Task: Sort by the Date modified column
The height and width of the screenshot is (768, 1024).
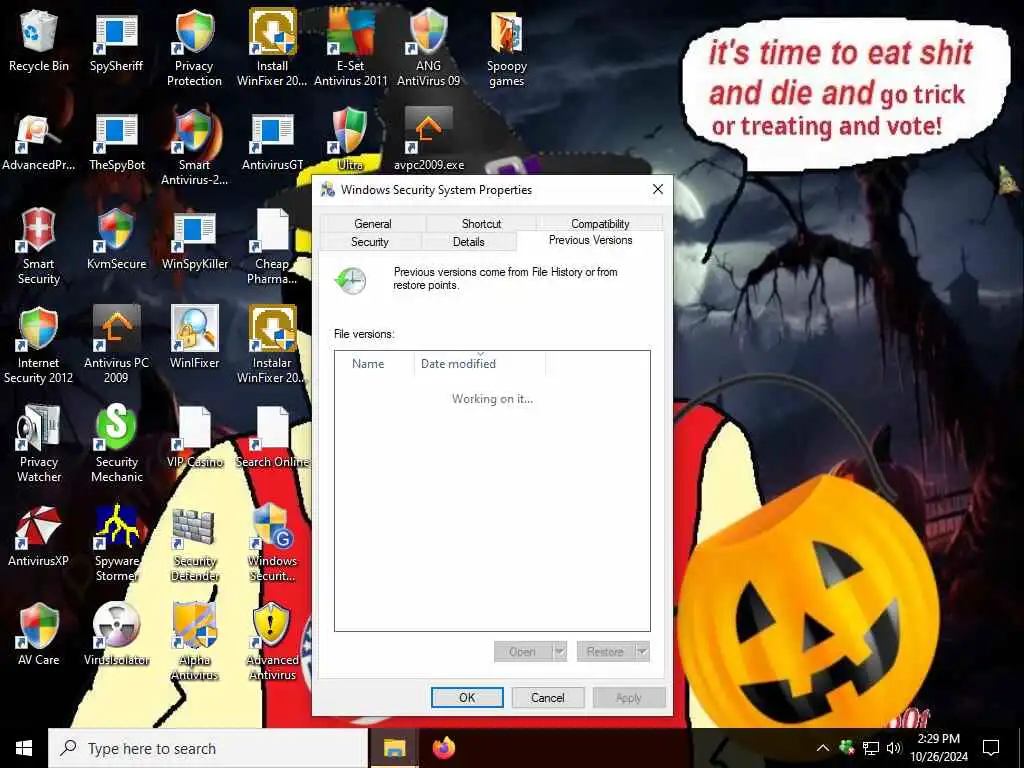Action: pyautogui.click(x=479, y=364)
